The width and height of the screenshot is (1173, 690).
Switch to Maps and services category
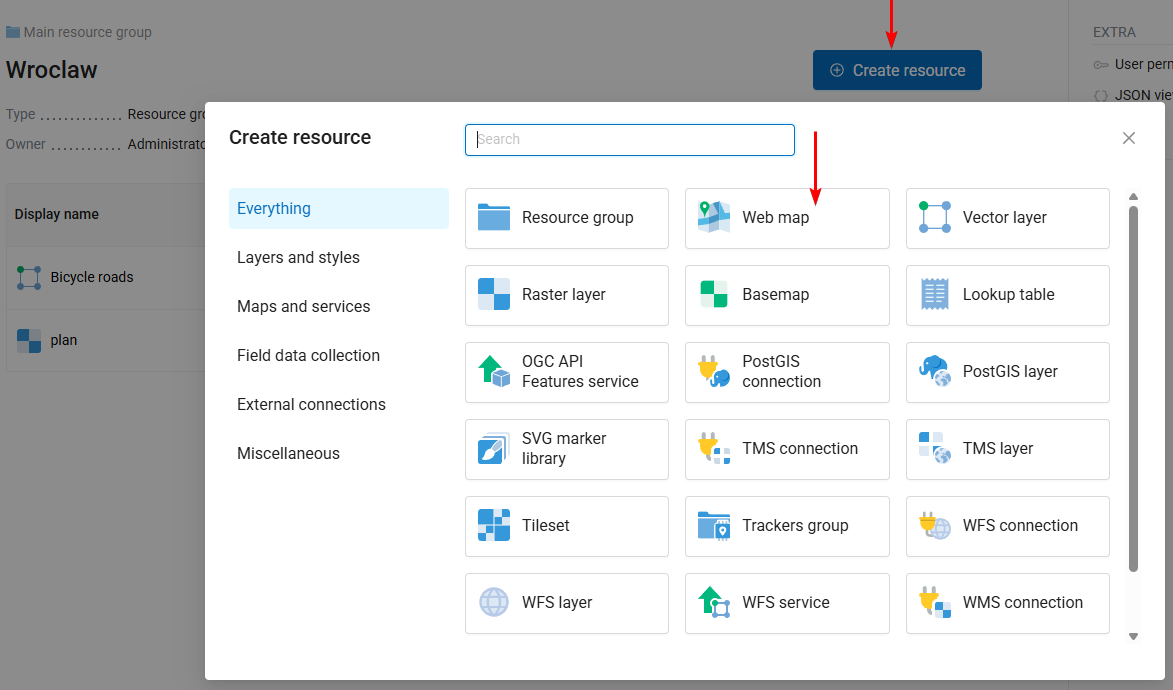coord(303,307)
